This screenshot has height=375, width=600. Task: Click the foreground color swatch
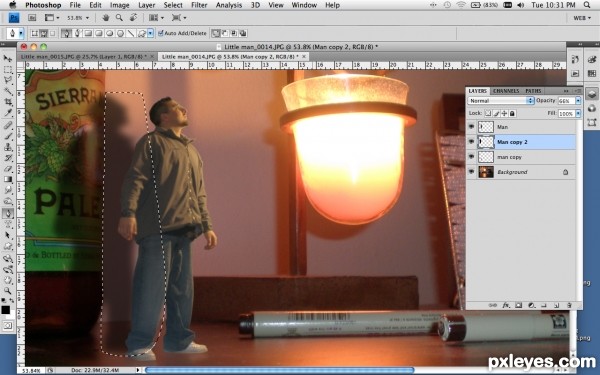click(5, 310)
